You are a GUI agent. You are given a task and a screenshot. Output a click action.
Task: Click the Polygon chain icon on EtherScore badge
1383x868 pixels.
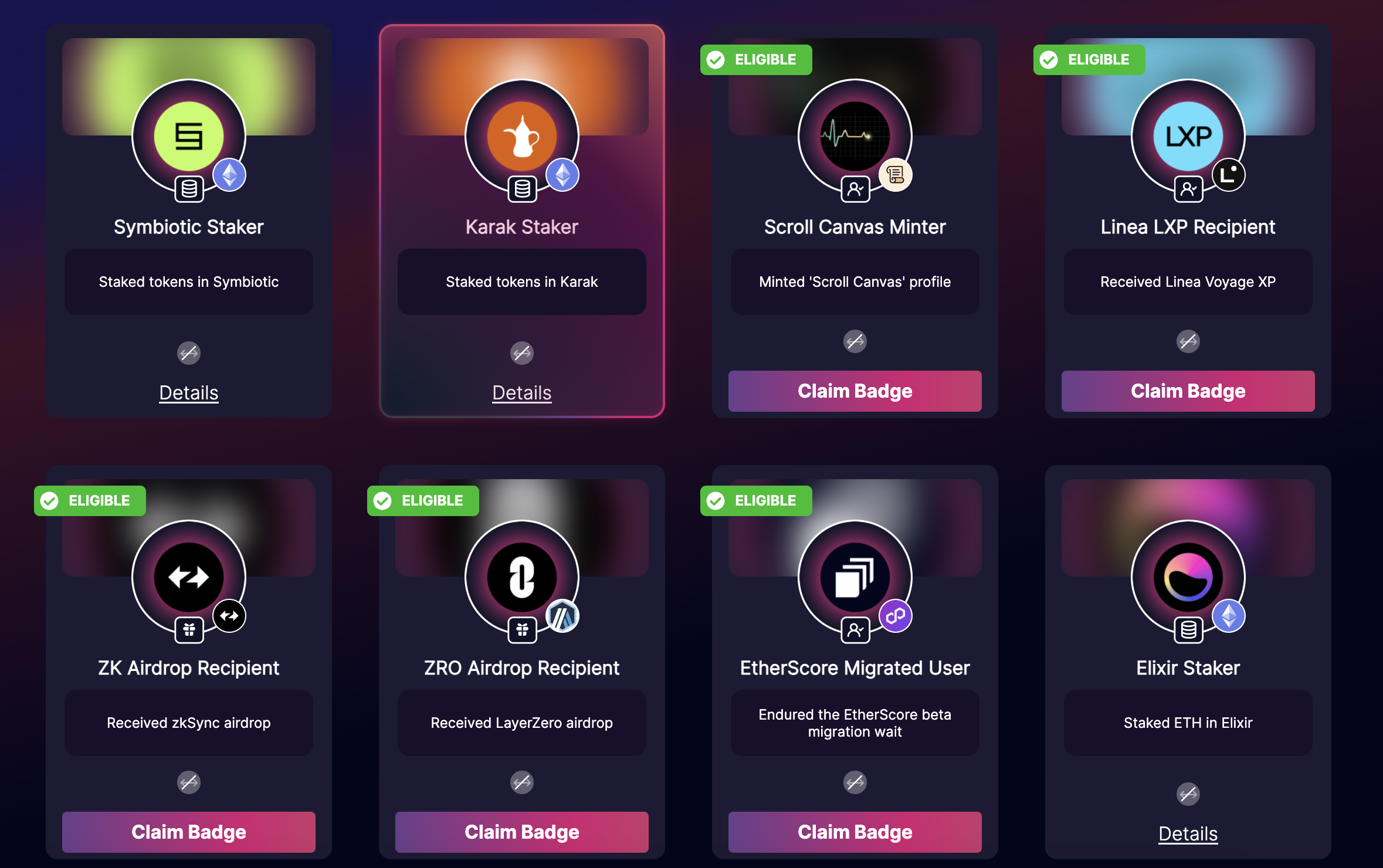896,616
